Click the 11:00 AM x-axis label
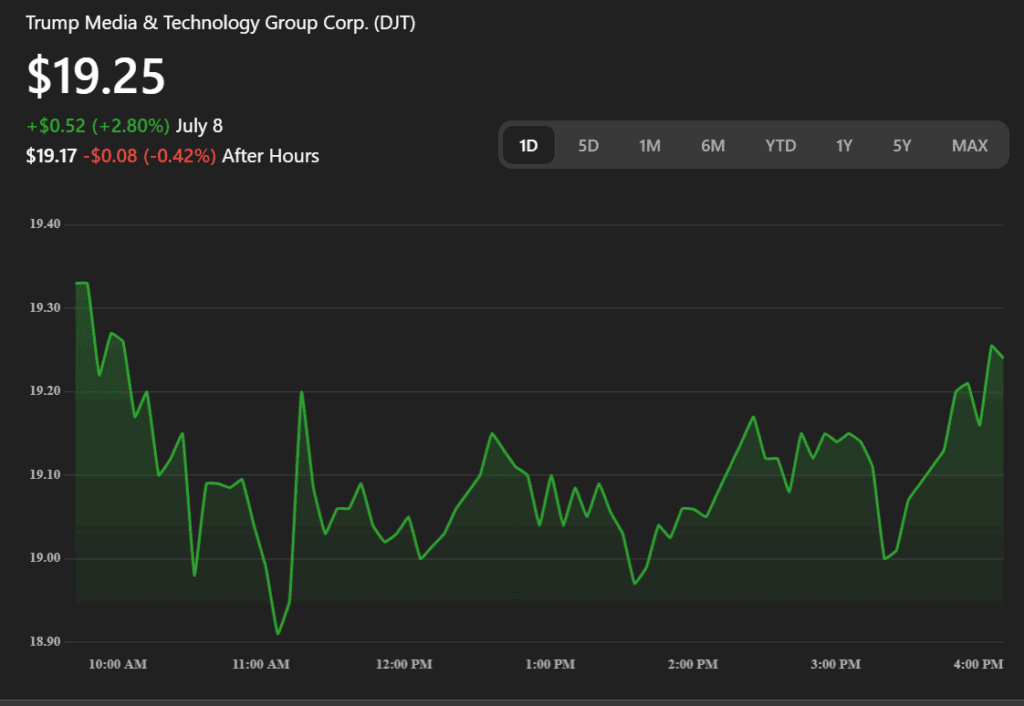The image size is (1024, 706). point(261,664)
